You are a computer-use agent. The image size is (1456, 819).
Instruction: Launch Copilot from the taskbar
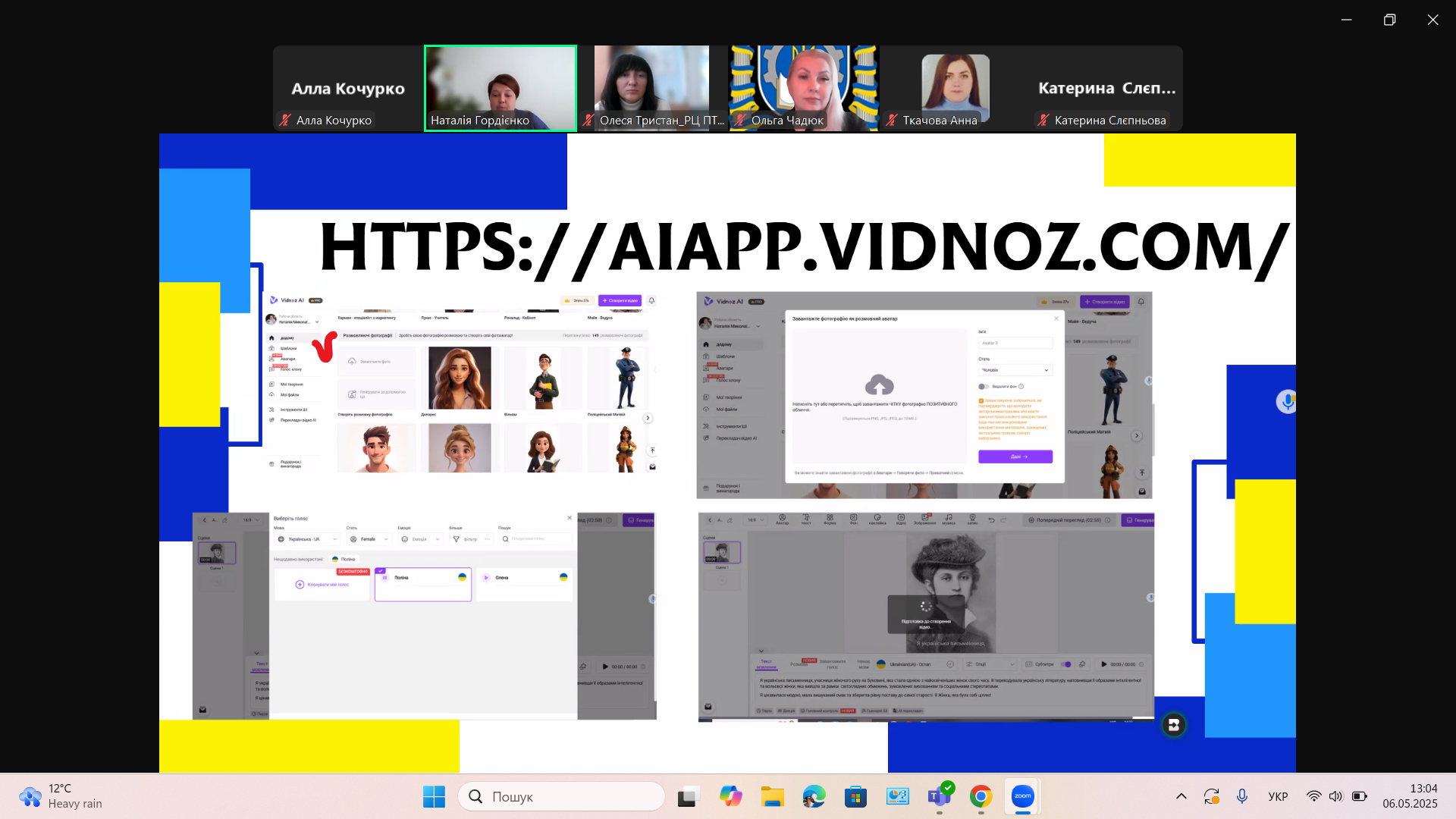tap(730, 796)
